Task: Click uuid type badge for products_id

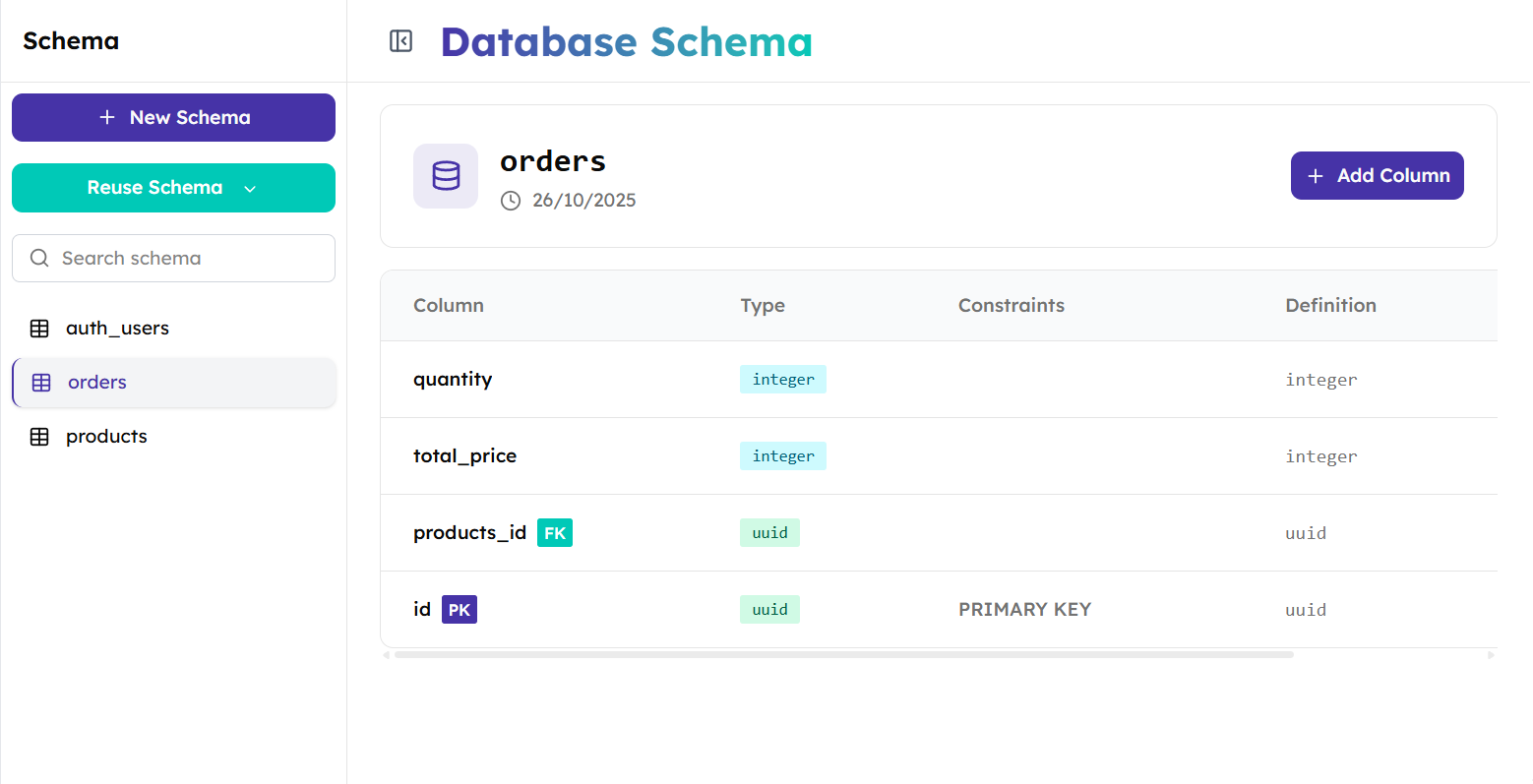Action: 769,533
